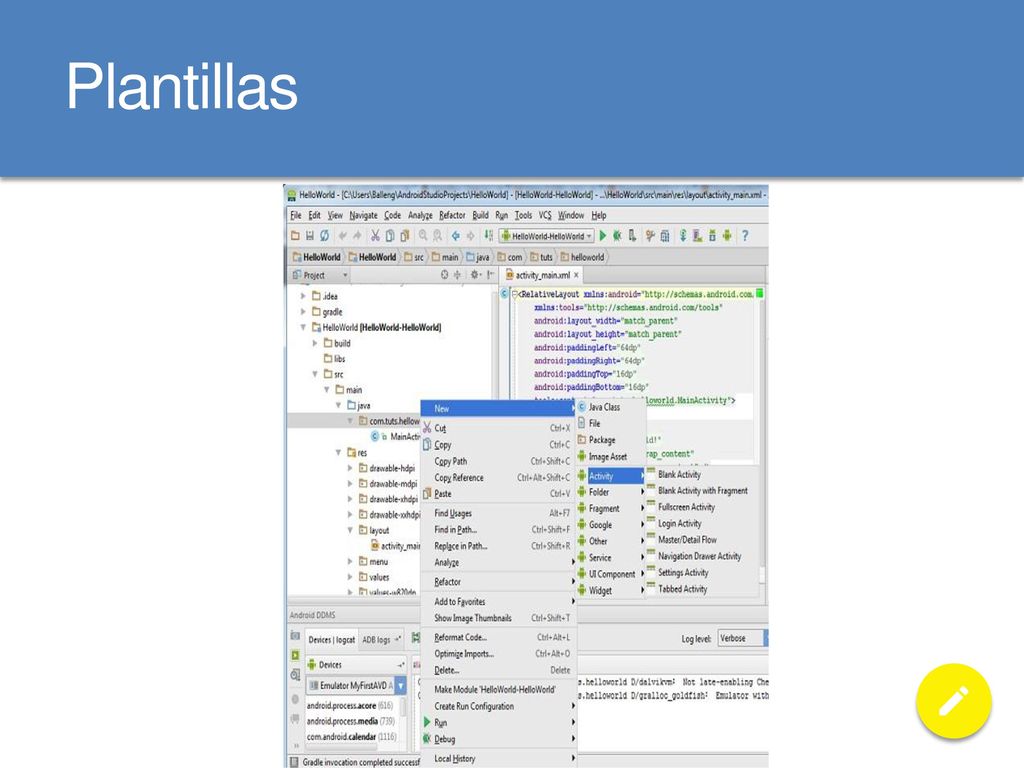1024x768 pixels.
Task: Click the Open folder toolbar icon
Action: point(295,236)
